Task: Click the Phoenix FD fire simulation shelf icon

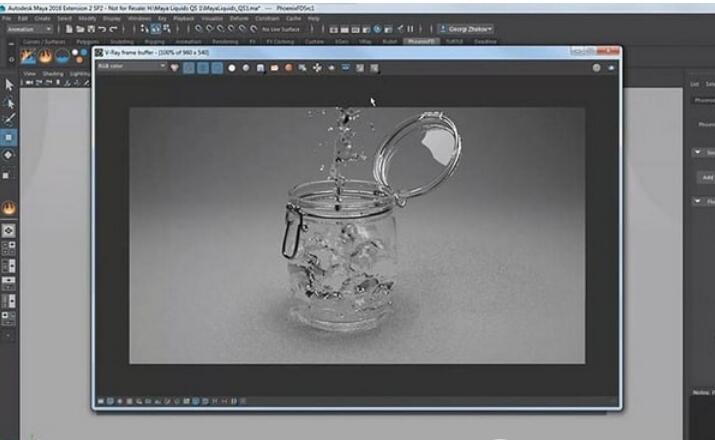Action: [46, 56]
